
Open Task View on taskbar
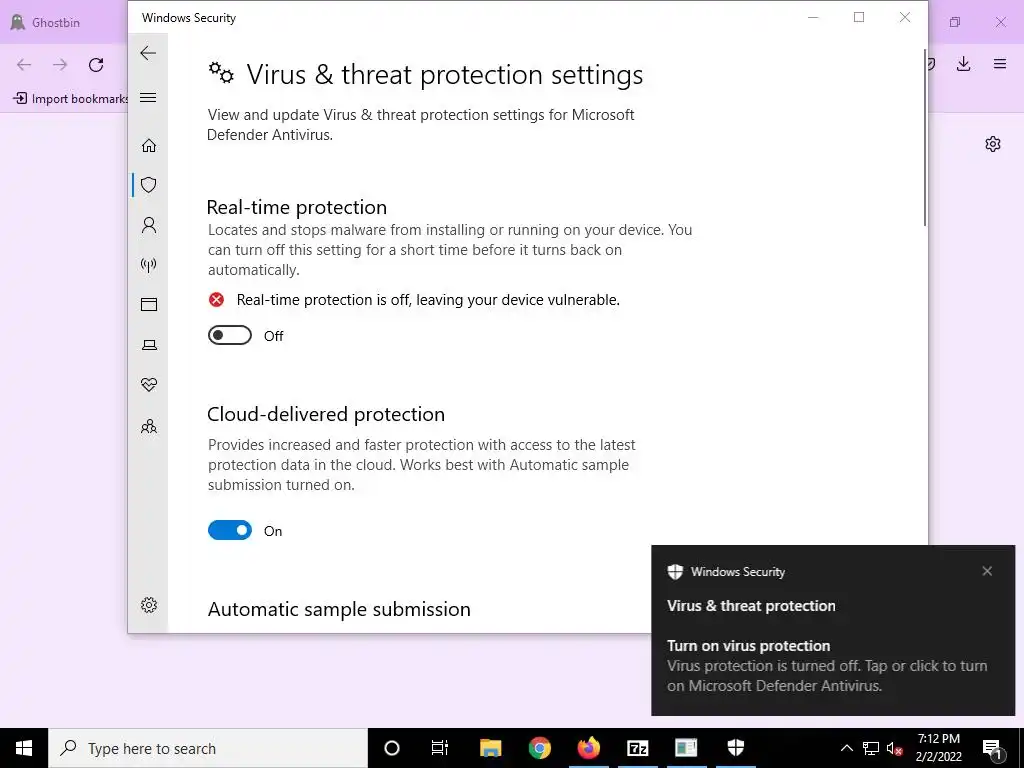click(440, 748)
